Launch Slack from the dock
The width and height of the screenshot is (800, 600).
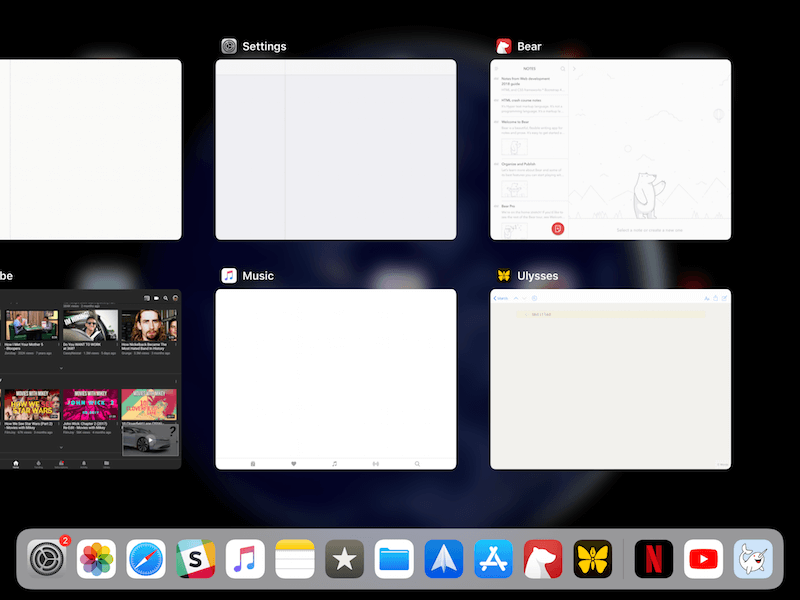click(196, 560)
